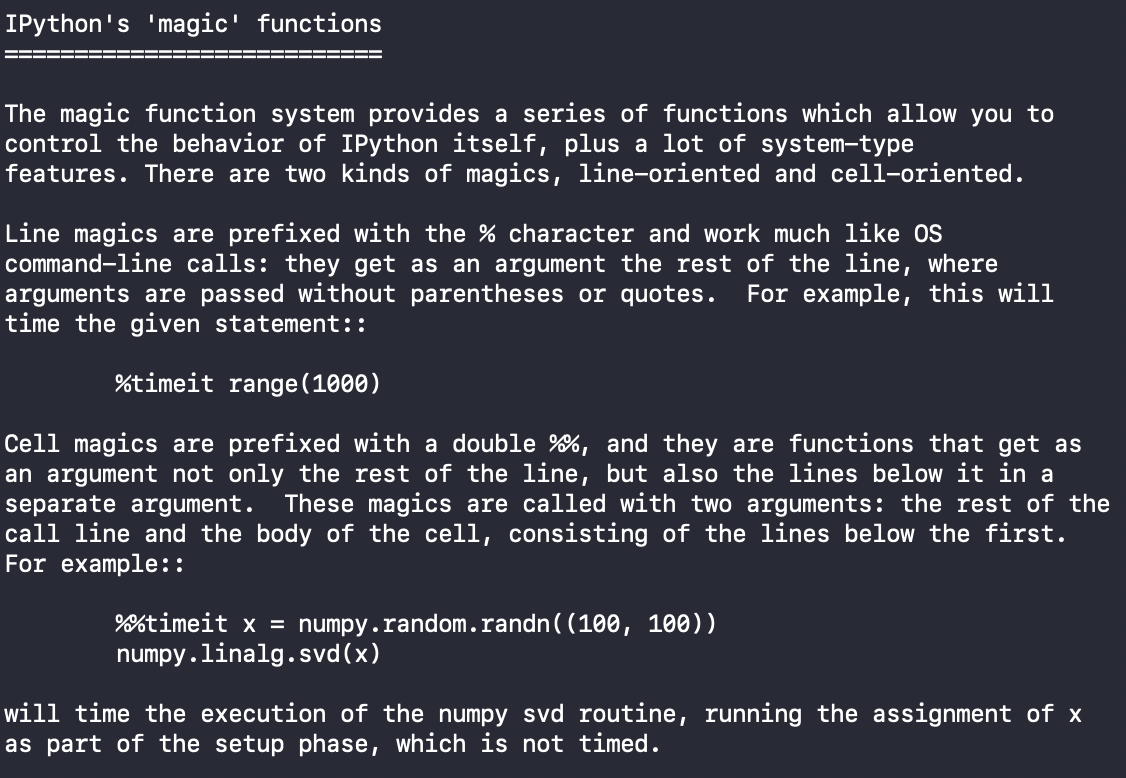This screenshot has height=778, width=1126.
Task: Click the word "parentheses" in the second paragraph
Action: (x=487, y=294)
